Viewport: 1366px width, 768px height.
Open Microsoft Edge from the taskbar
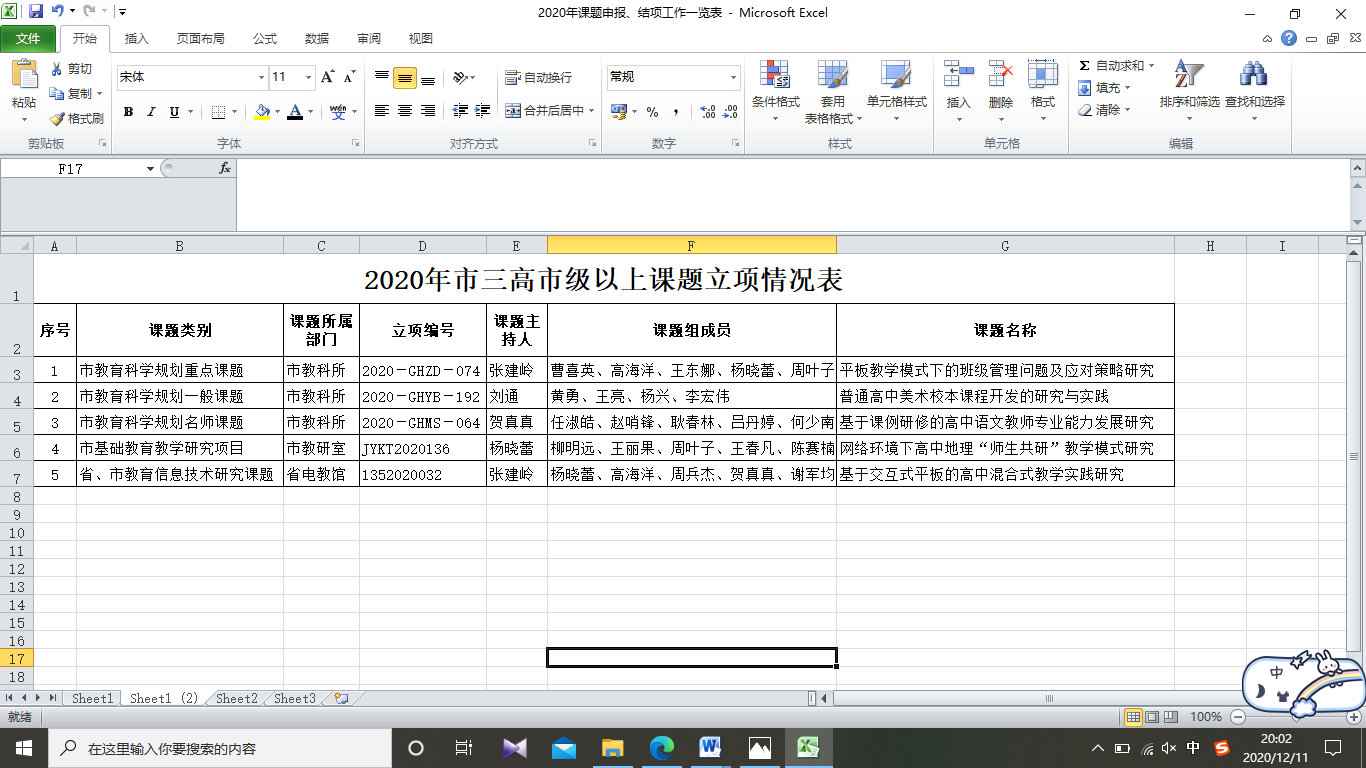tap(662, 748)
